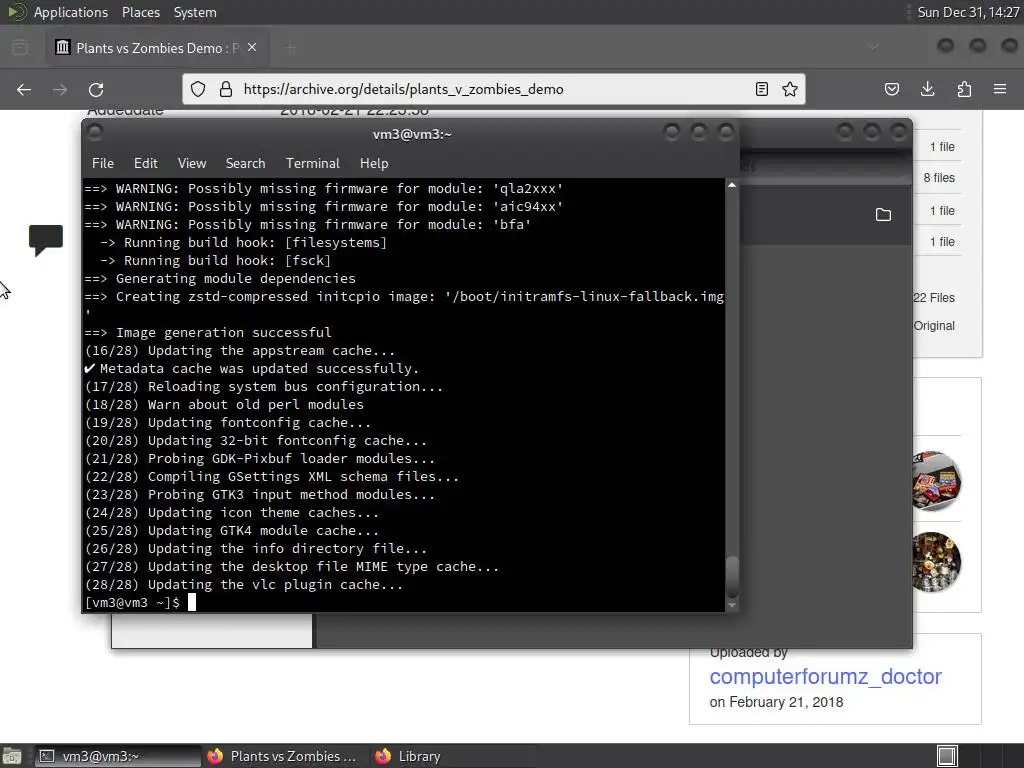Open the extensions puzzle icon
Image resolution: width=1024 pixels, height=768 pixels.
click(964, 89)
